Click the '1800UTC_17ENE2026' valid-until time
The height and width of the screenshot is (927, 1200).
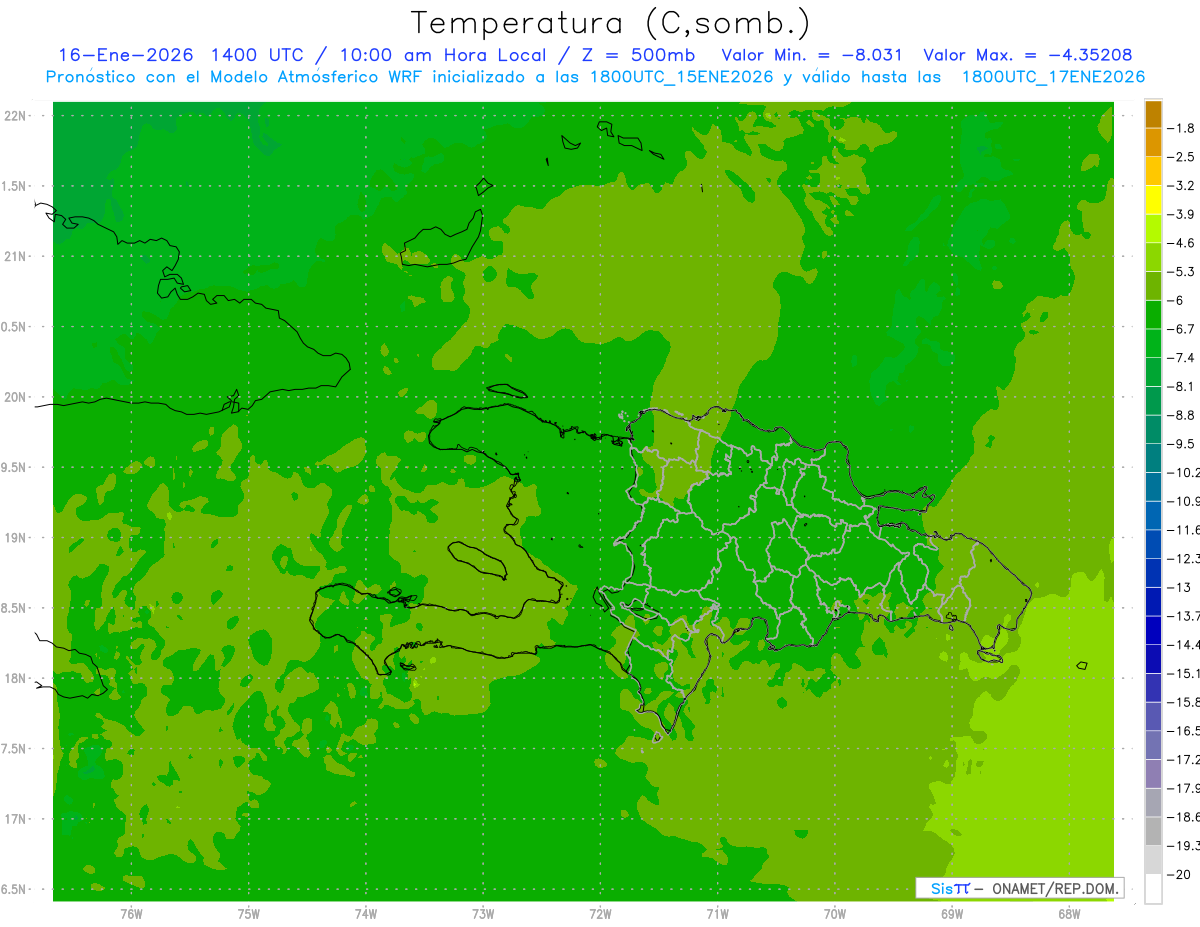coord(1053,77)
